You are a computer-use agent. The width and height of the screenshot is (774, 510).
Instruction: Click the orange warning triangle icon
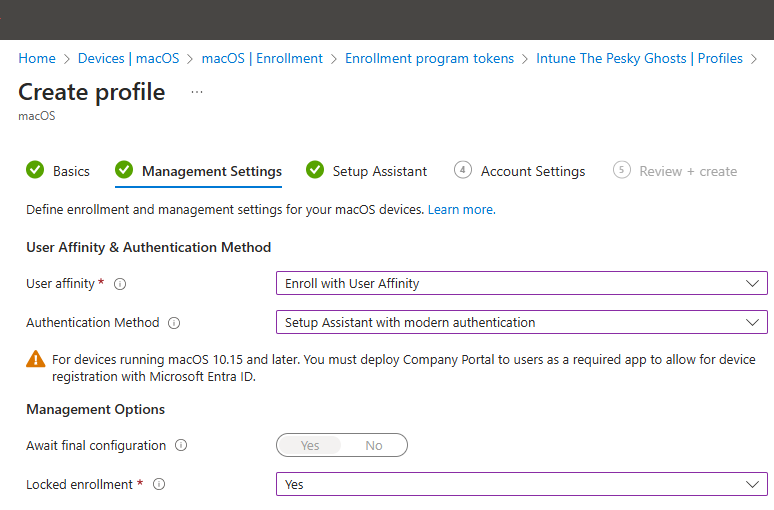click(36, 360)
